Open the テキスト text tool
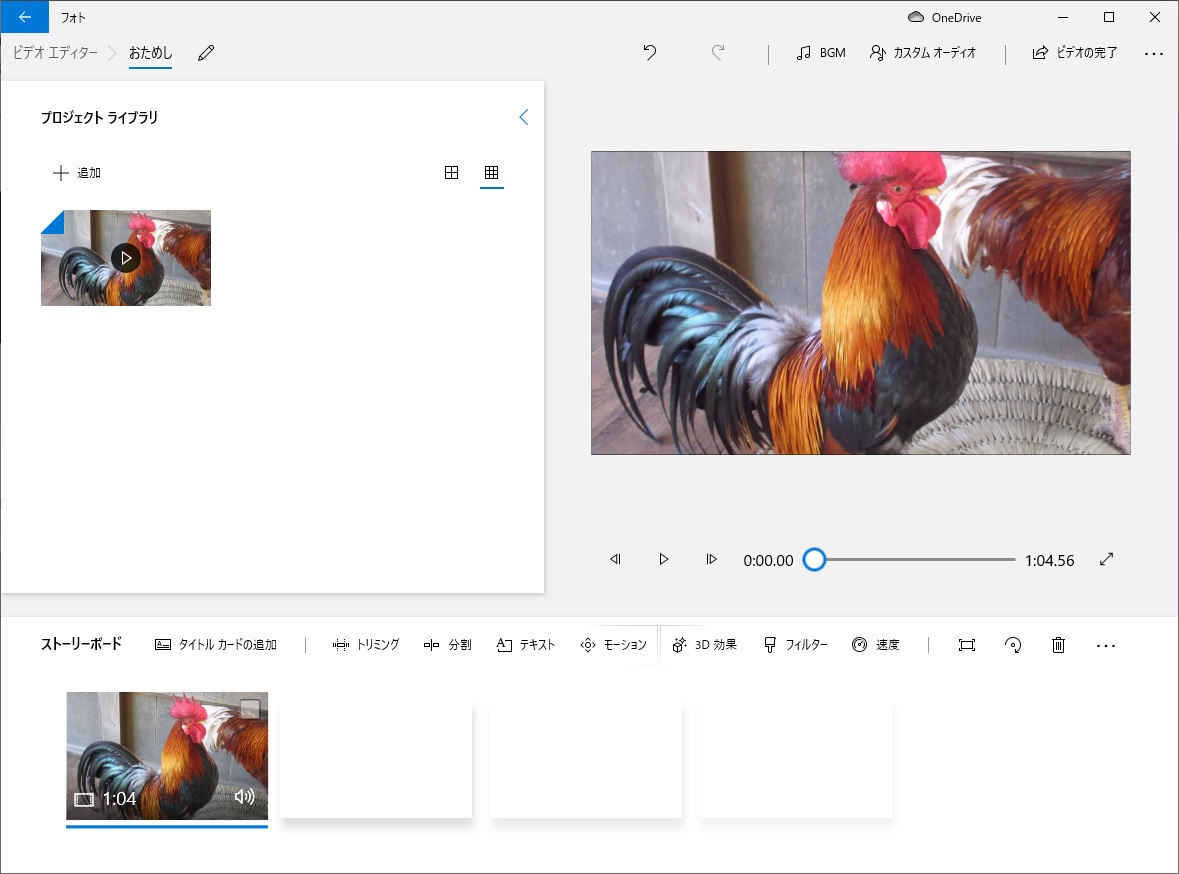Screen dimensions: 1179x874 tap(526, 645)
